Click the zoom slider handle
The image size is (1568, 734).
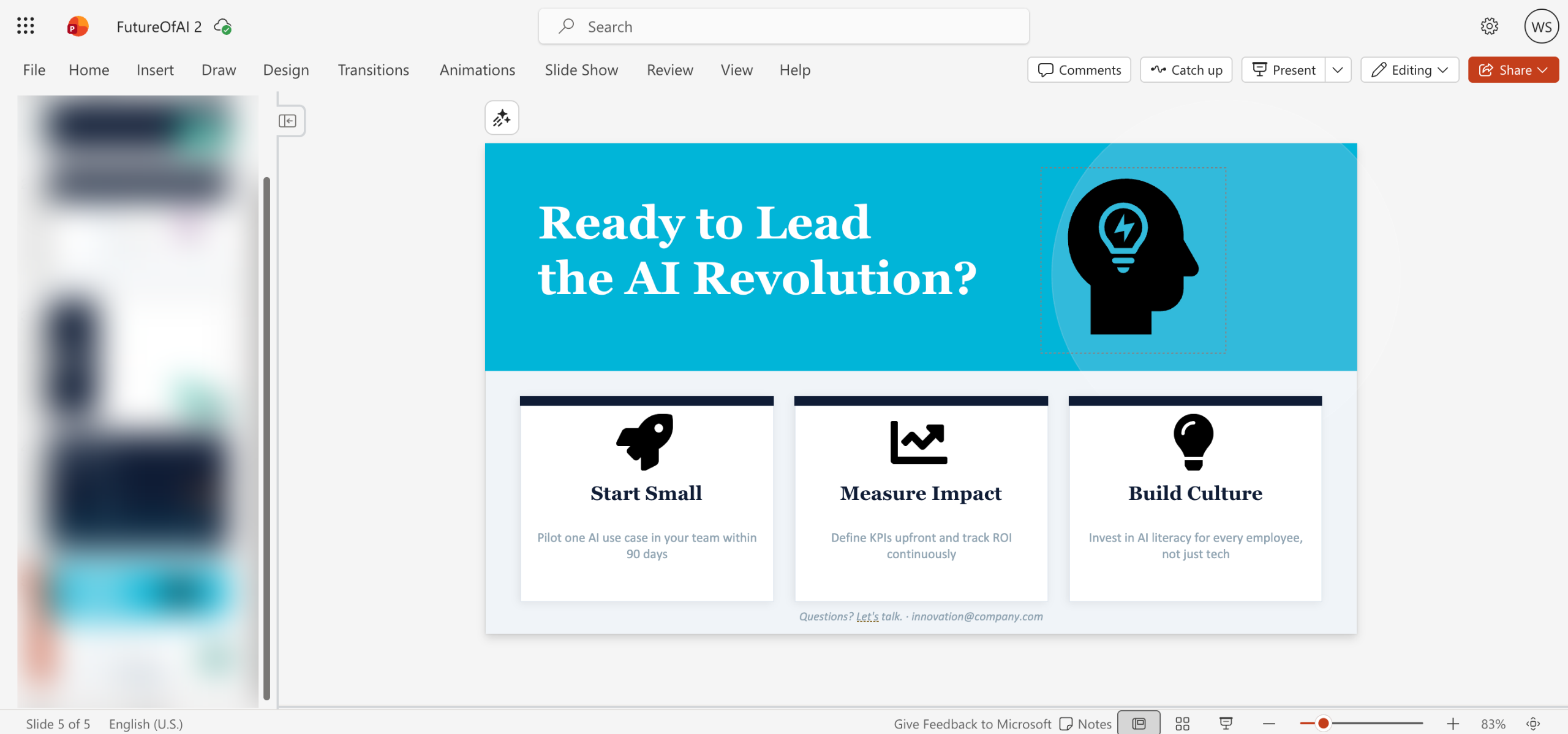coord(1323,724)
